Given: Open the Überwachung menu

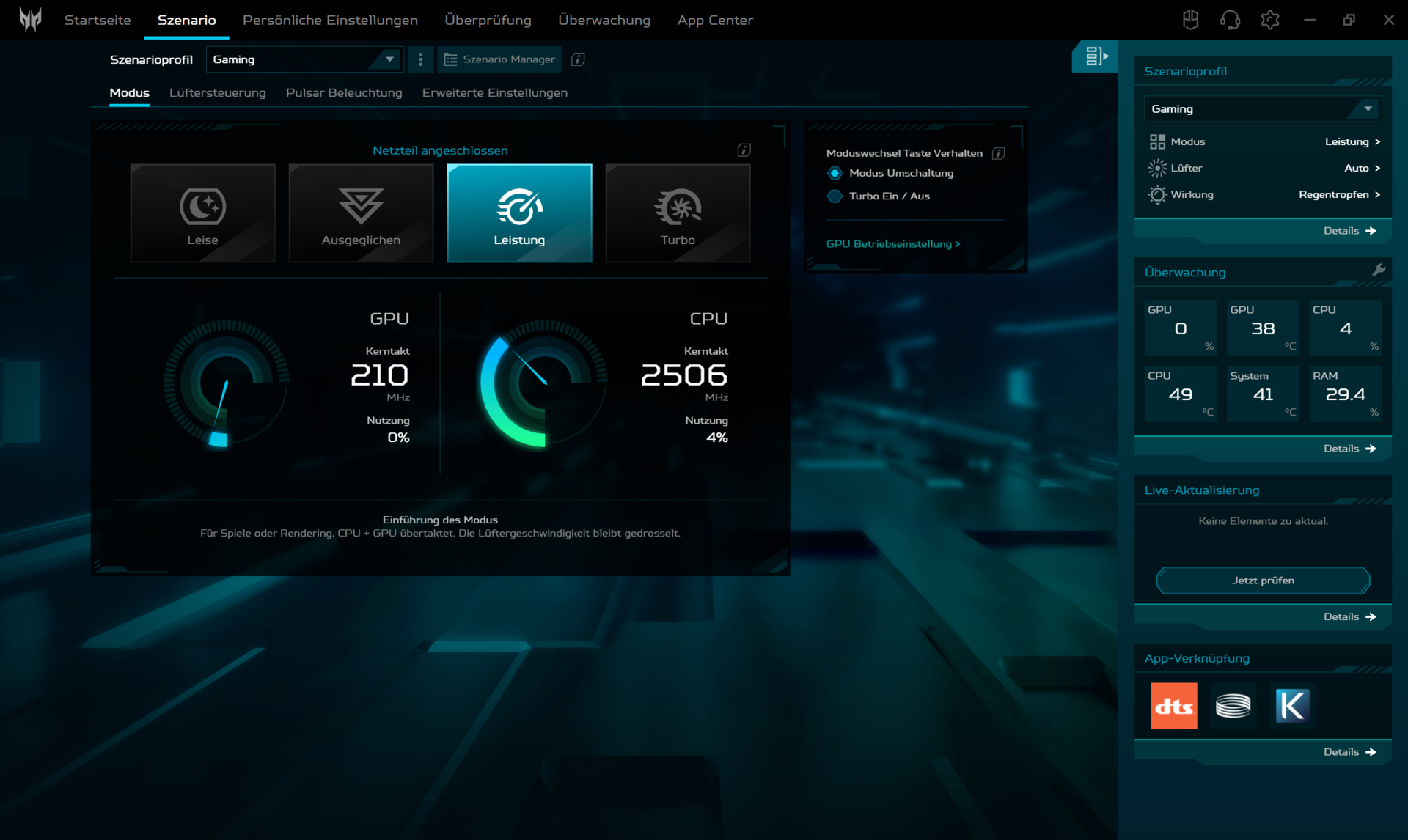Looking at the screenshot, I should point(604,20).
